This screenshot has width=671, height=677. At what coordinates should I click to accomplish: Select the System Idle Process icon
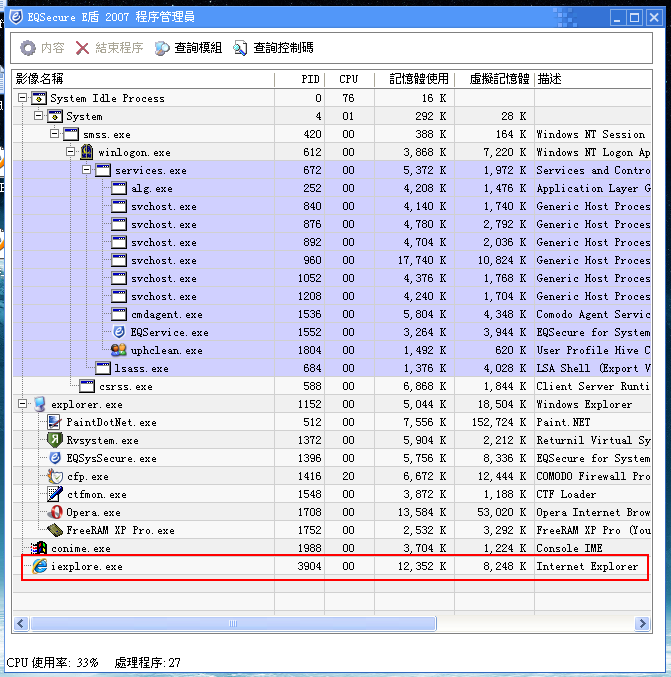(39, 98)
